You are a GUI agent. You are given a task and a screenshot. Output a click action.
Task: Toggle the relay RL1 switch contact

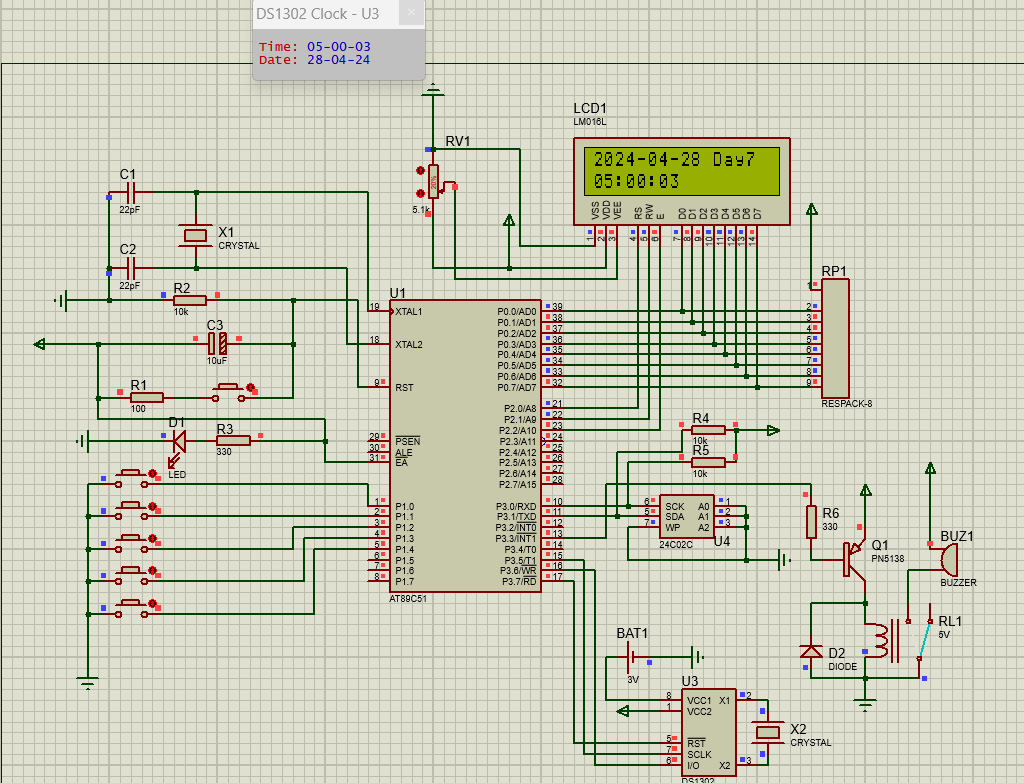925,639
